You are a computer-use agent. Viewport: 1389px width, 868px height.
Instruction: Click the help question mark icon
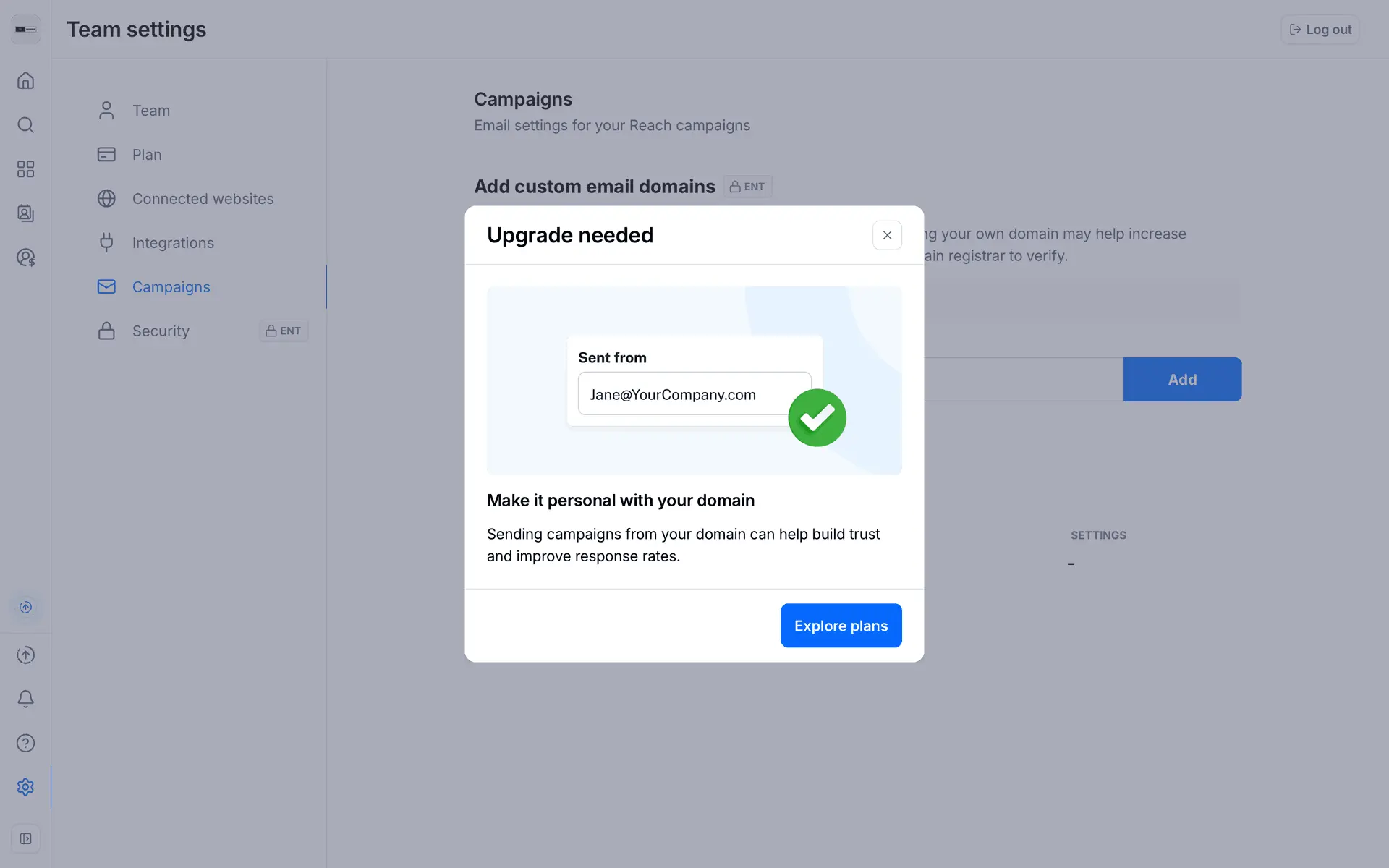(x=25, y=743)
